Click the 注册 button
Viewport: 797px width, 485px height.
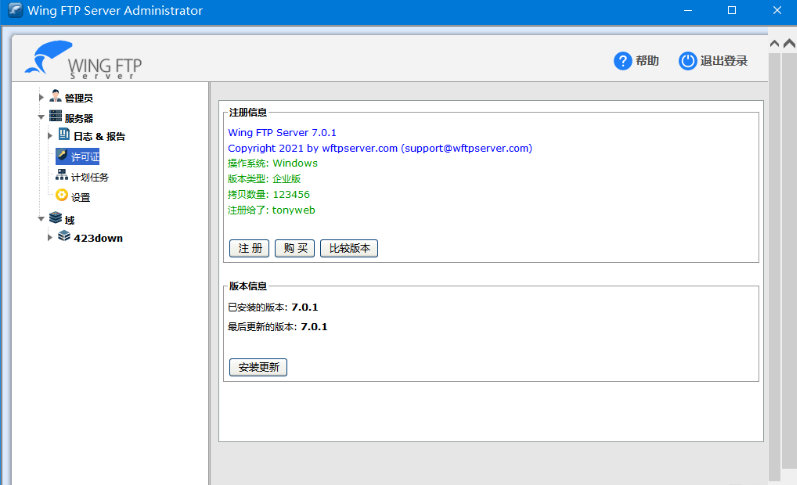point(249,248)
